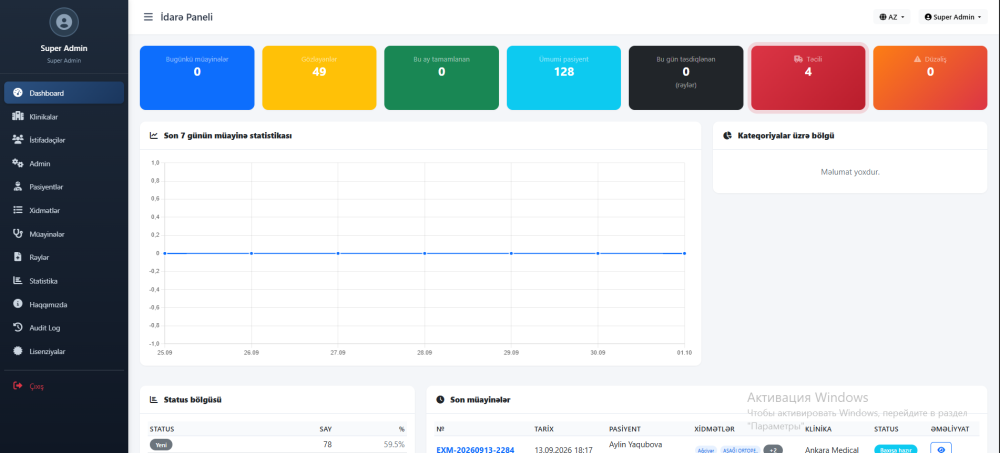Click the Ankara Medical clinic cell

click(x=832, y=449)
